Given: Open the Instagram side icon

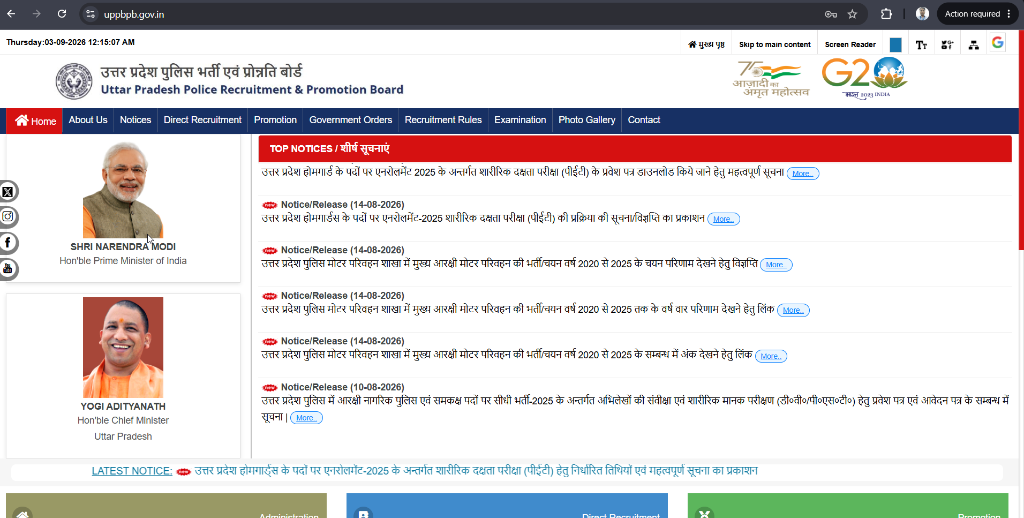Looking at the screenshot, I should click(8, 217).
